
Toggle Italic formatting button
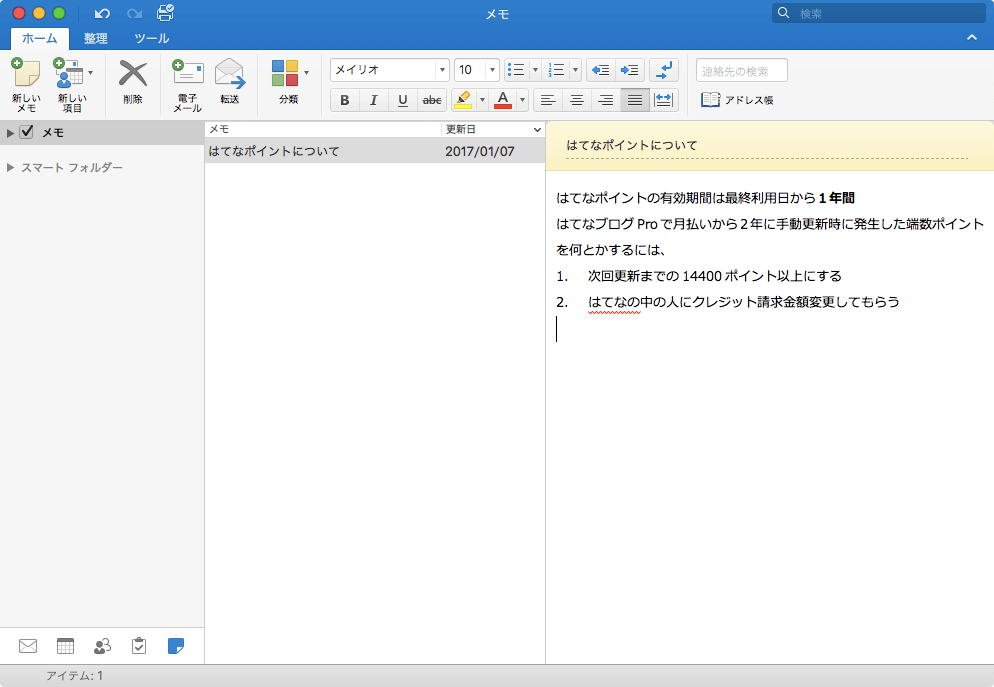pyautogui.click(x=374, y=100)
